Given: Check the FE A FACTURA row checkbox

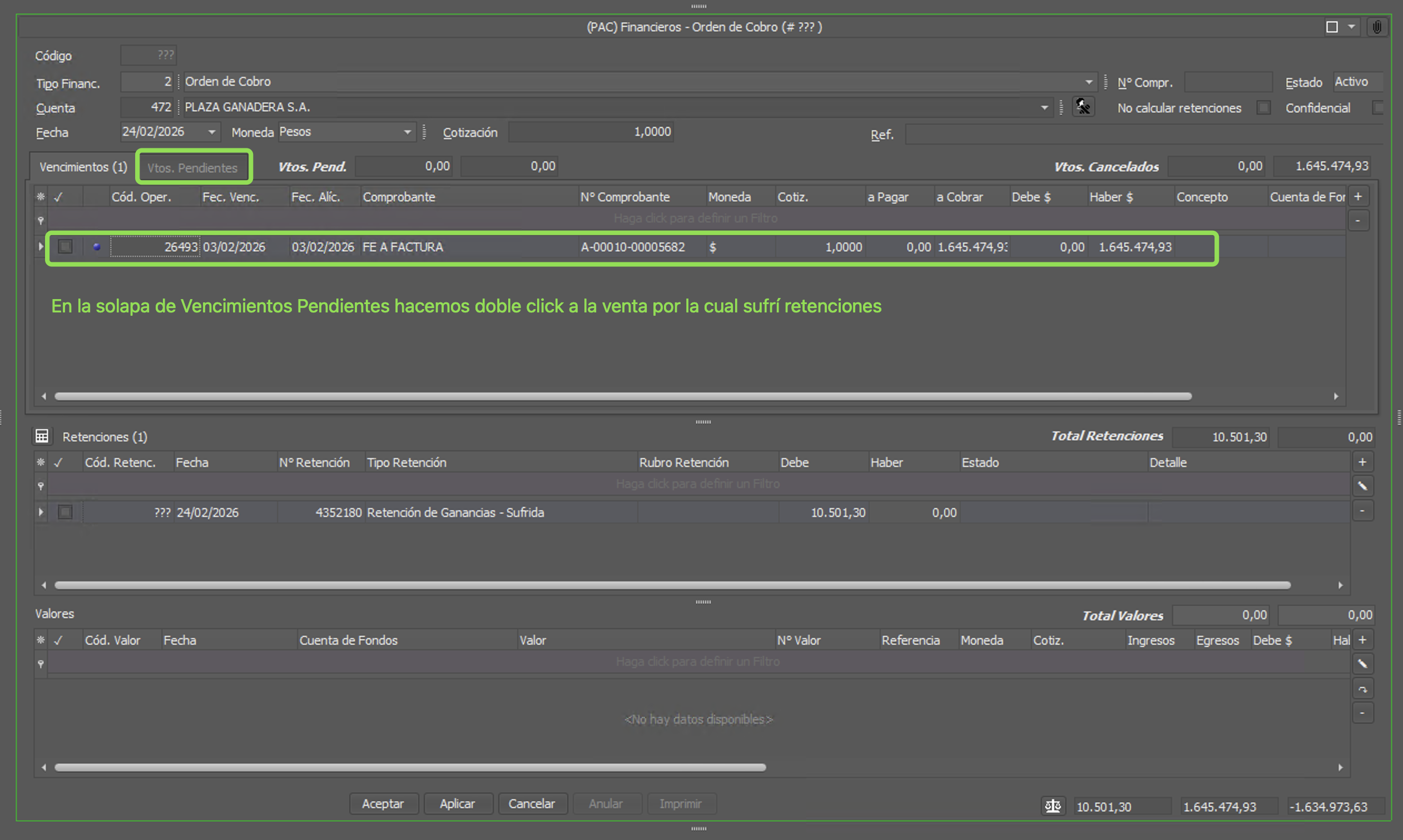Looking at the screenshot, I should coord(66,247).
